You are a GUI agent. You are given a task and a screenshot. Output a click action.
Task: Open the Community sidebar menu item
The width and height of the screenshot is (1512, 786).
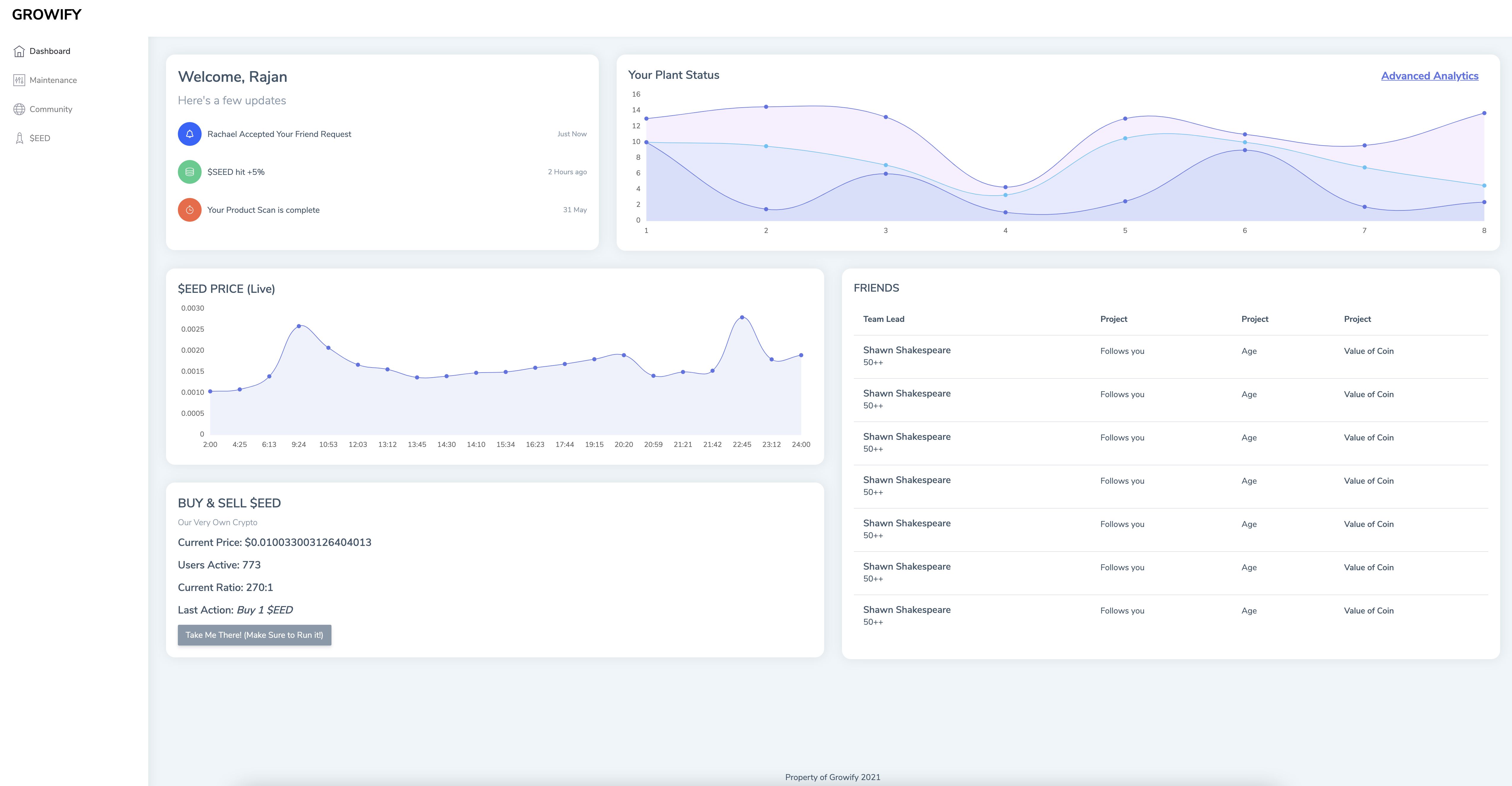[51, 109]
